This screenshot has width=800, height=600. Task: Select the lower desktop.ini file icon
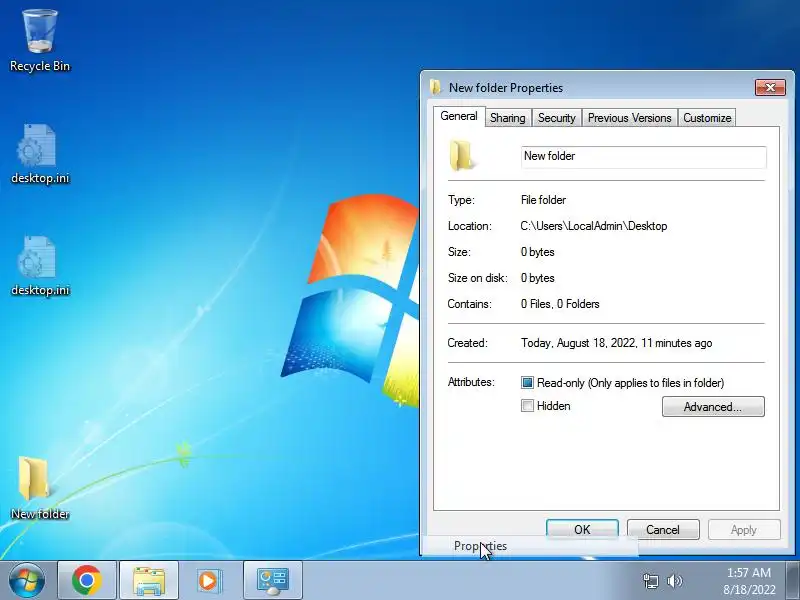click(x=40, y=266)
